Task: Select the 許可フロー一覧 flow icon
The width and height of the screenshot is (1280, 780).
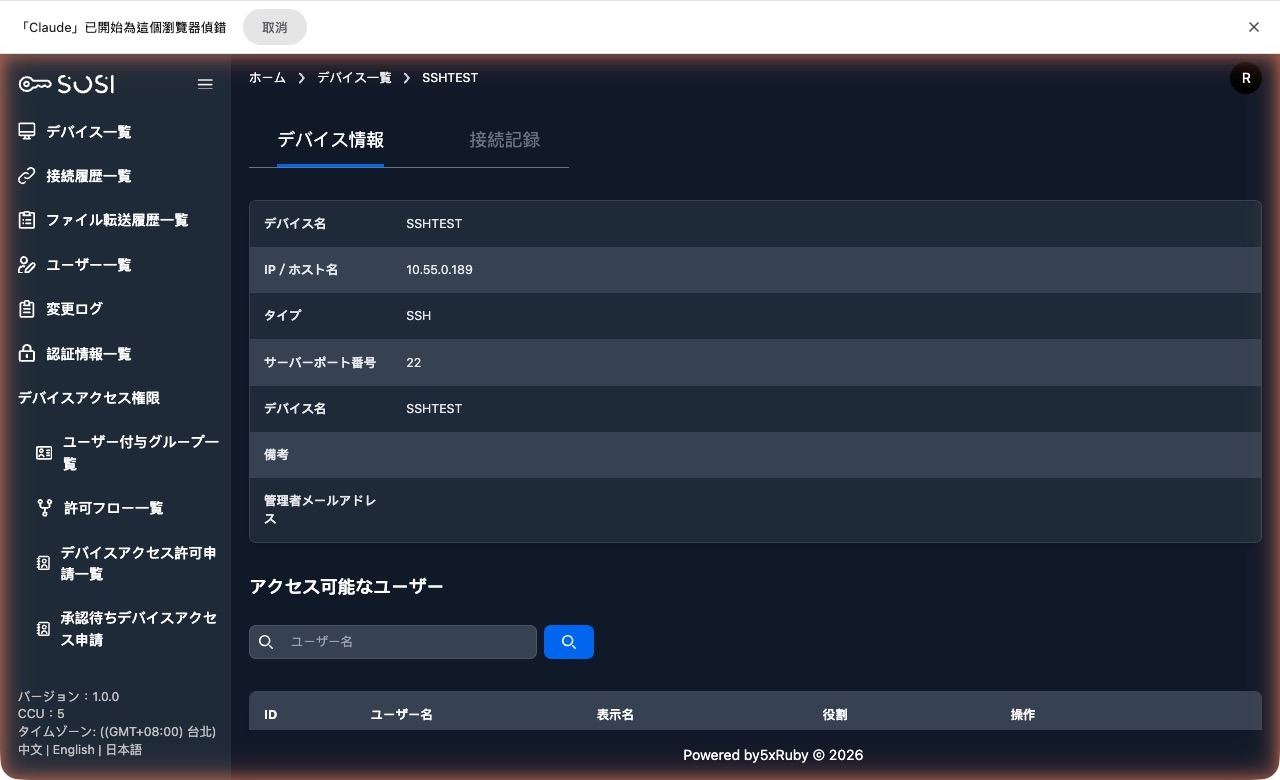Action: point(45,507)
